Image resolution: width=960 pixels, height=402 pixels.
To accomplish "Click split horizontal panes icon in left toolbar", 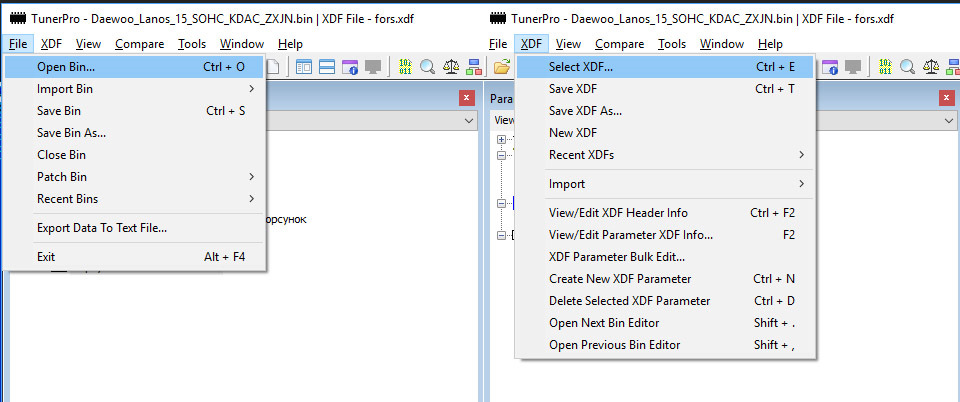I will [x=327, y=66].
